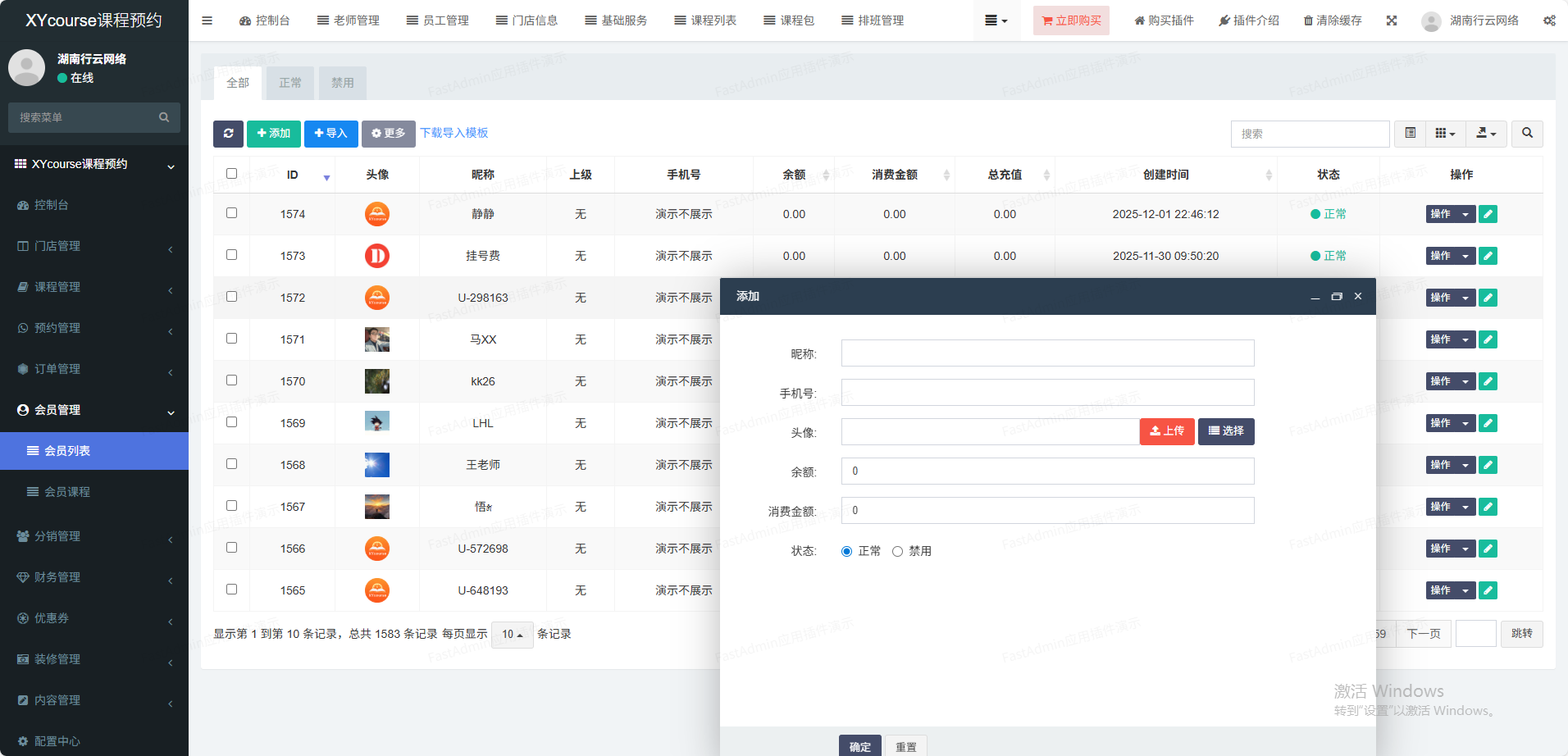Click the refresh table icon button

228,134
